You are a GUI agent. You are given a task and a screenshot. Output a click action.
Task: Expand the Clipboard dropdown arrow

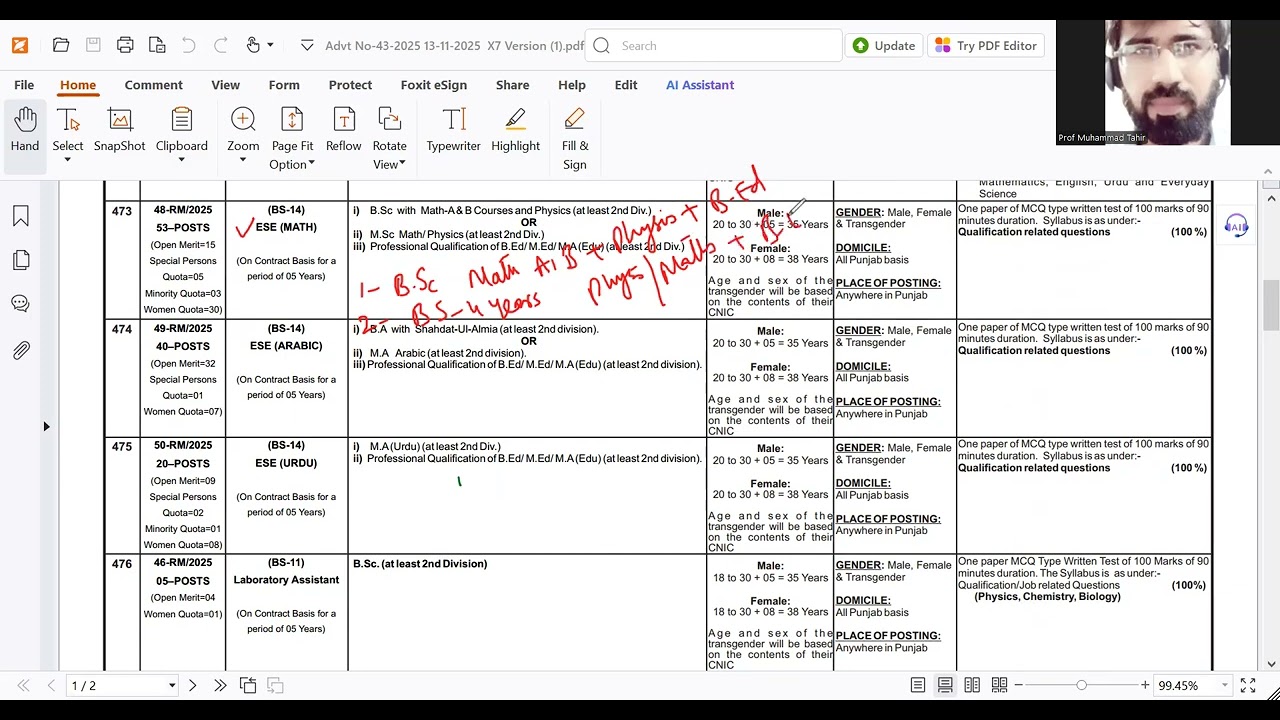tap(181, 161)
